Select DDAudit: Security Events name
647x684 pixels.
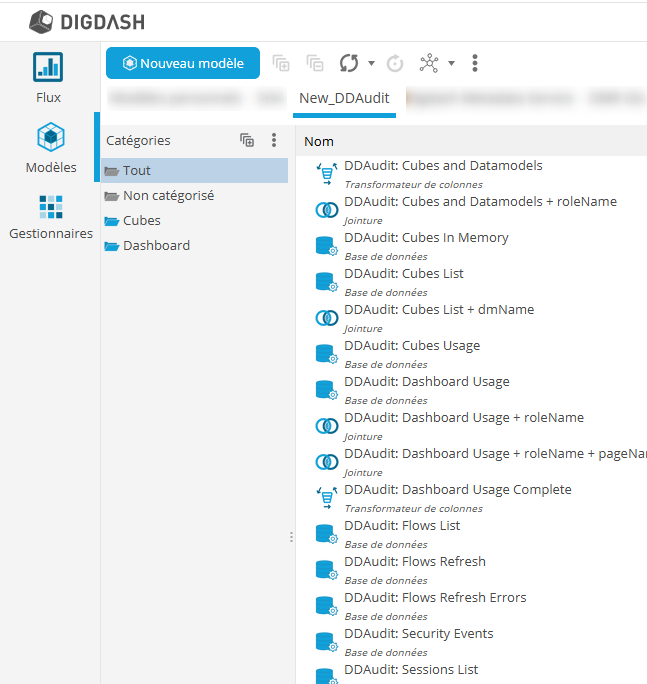419,633
